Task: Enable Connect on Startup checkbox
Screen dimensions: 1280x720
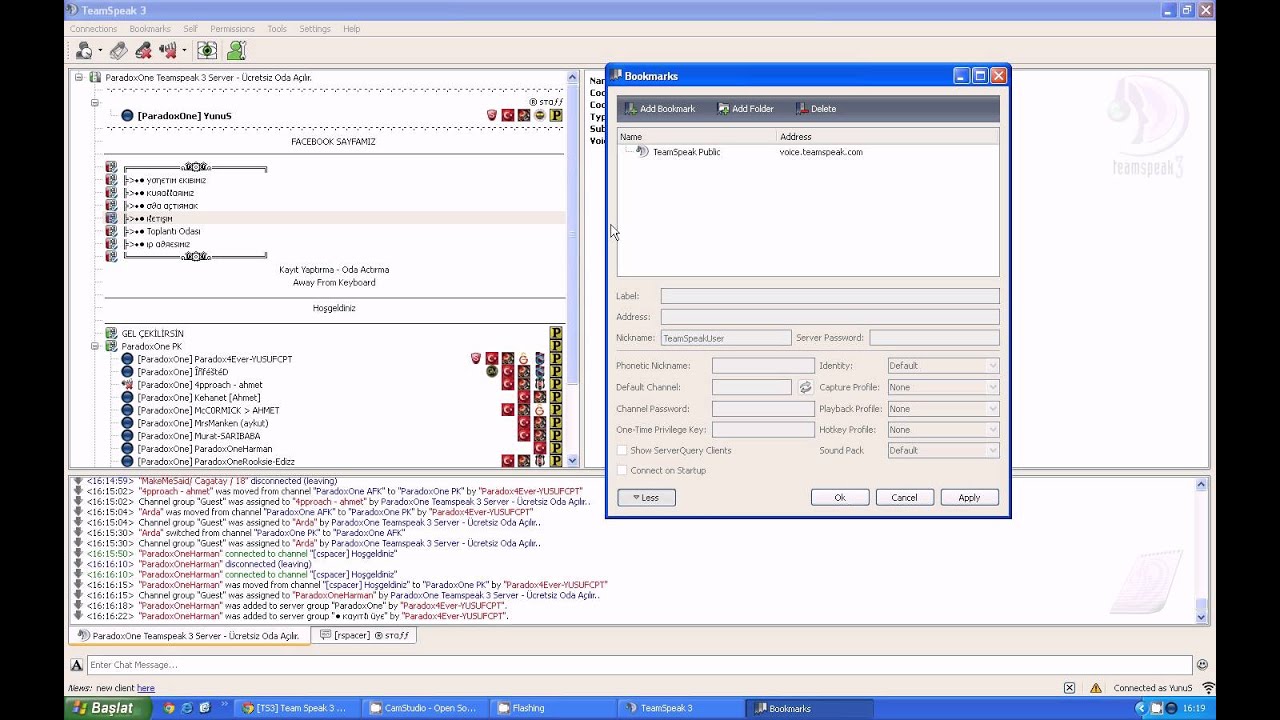Action: coord(622,471)
